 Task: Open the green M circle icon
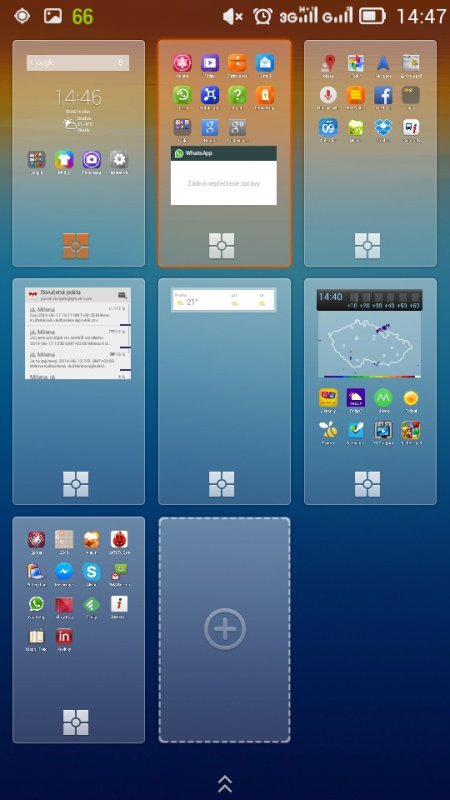coord(383,397)
